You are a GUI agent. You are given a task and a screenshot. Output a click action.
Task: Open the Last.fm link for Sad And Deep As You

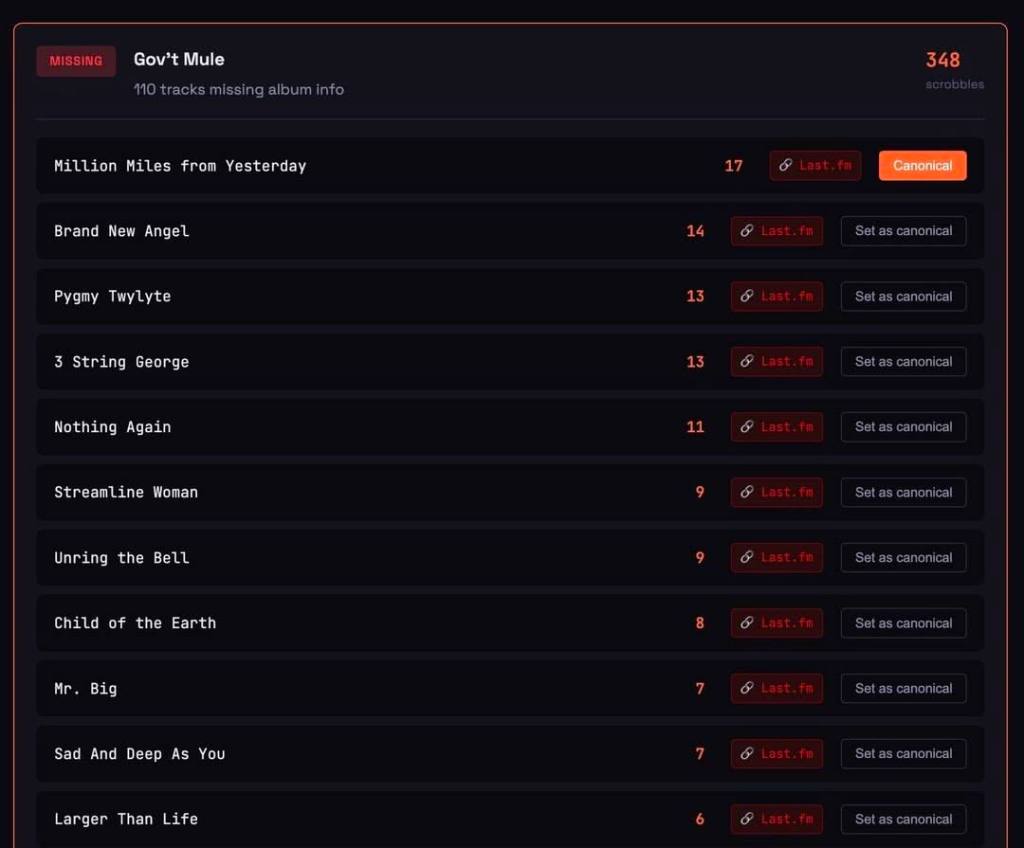click(777, 754)
